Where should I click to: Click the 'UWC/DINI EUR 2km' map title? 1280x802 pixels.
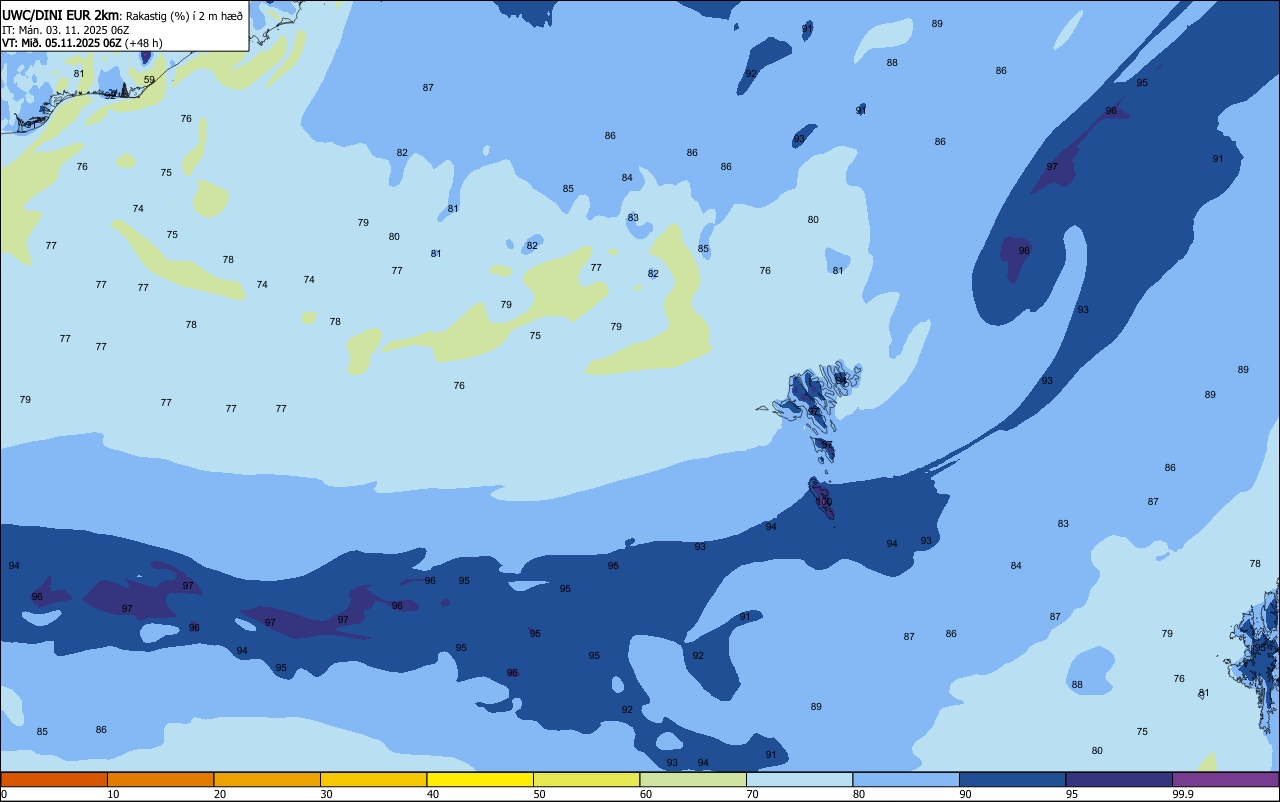[x=61, y=15]
